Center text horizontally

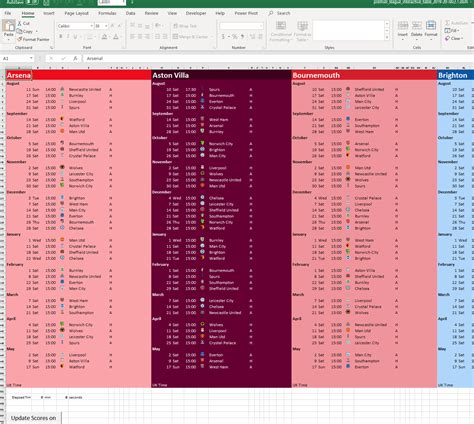tap(140, 37)
